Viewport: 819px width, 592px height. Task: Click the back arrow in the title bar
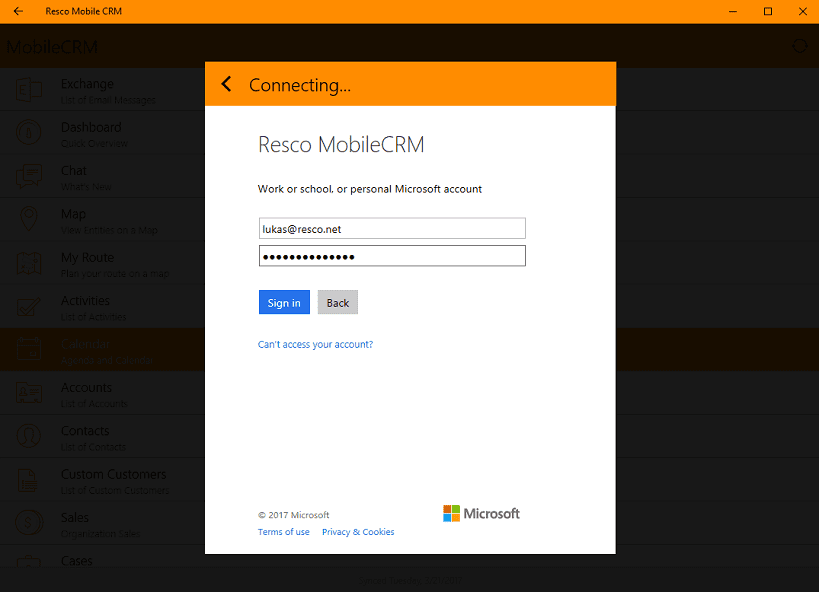[18, 11]
